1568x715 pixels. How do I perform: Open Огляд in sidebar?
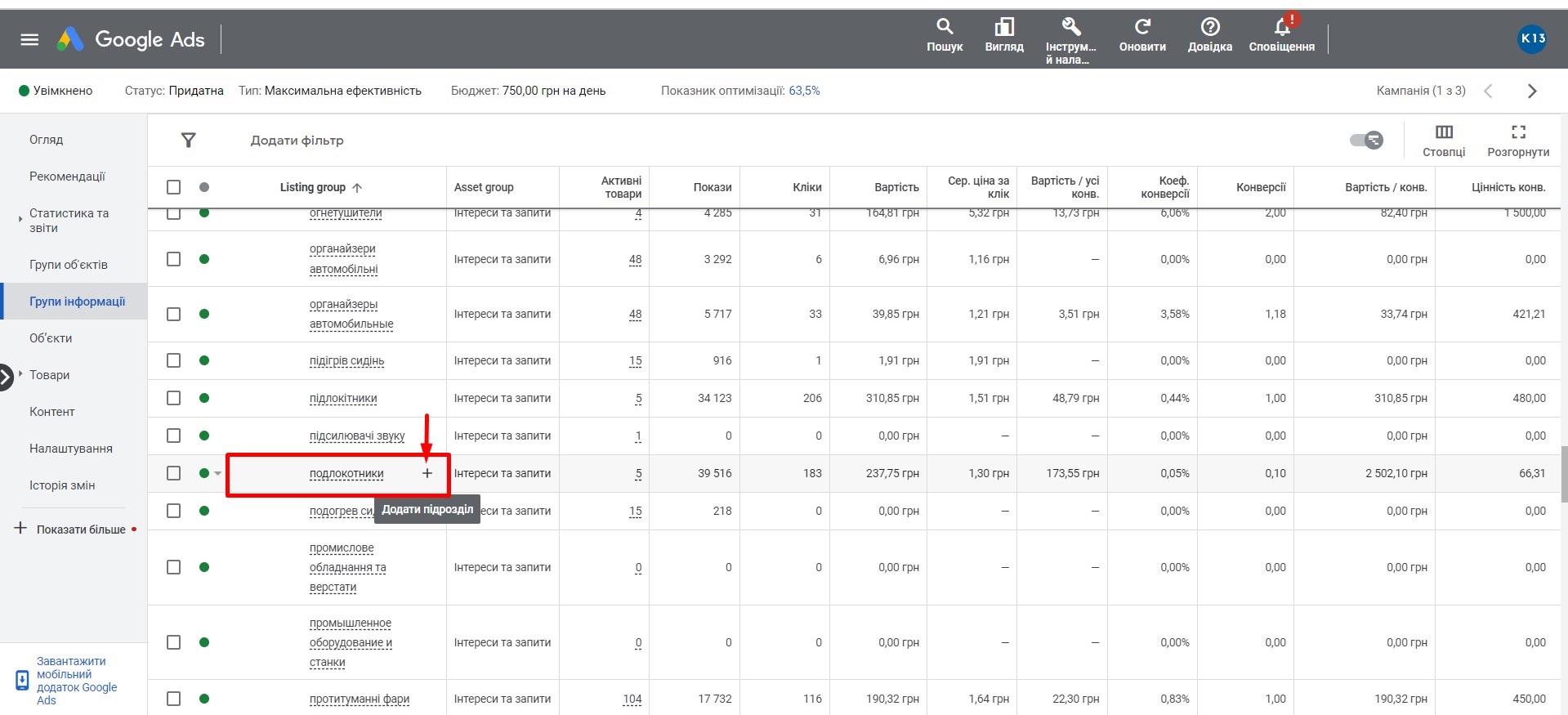46,140
